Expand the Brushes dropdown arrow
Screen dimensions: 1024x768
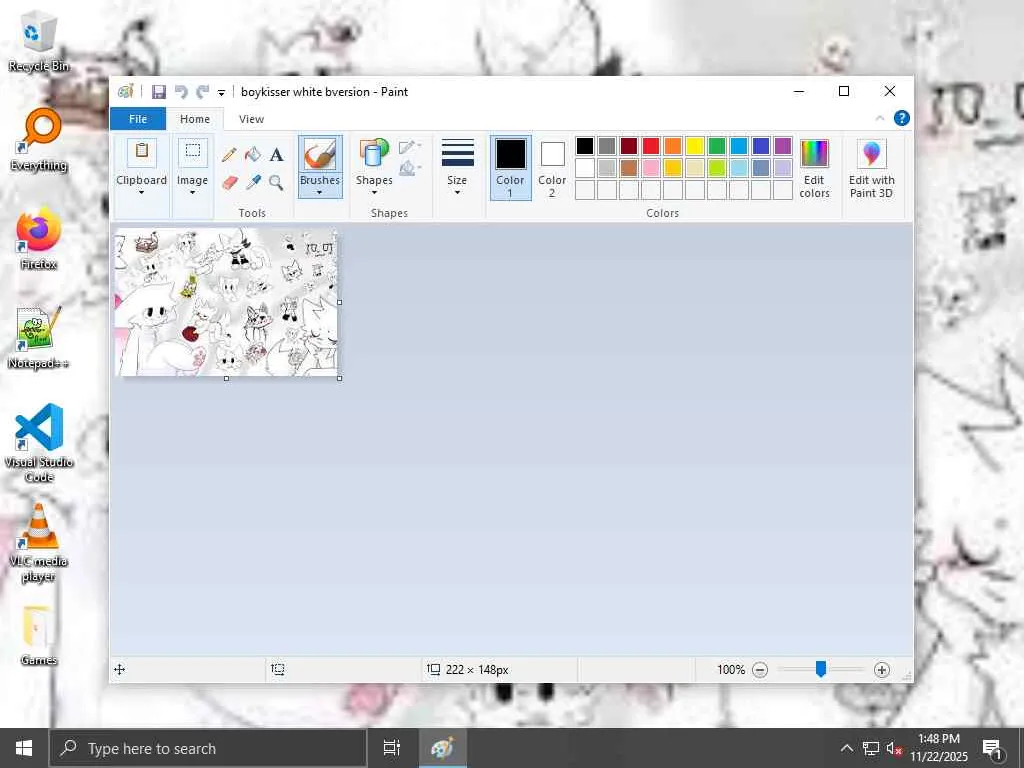click(x=320, y=193)
